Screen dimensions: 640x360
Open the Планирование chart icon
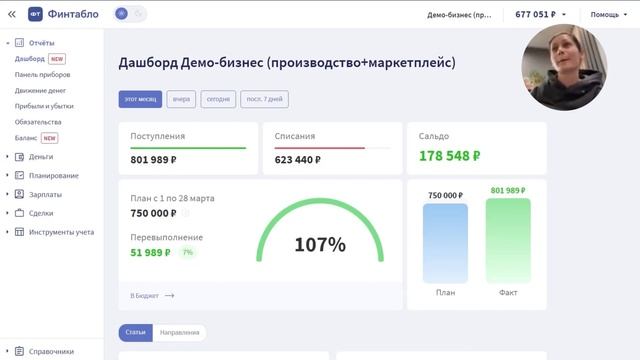19,175
